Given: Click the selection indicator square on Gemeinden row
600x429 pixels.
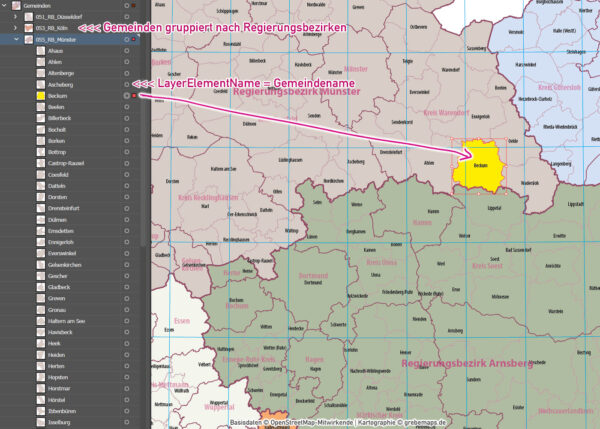Looking at the screenshot, I should (x=134, y=6).
